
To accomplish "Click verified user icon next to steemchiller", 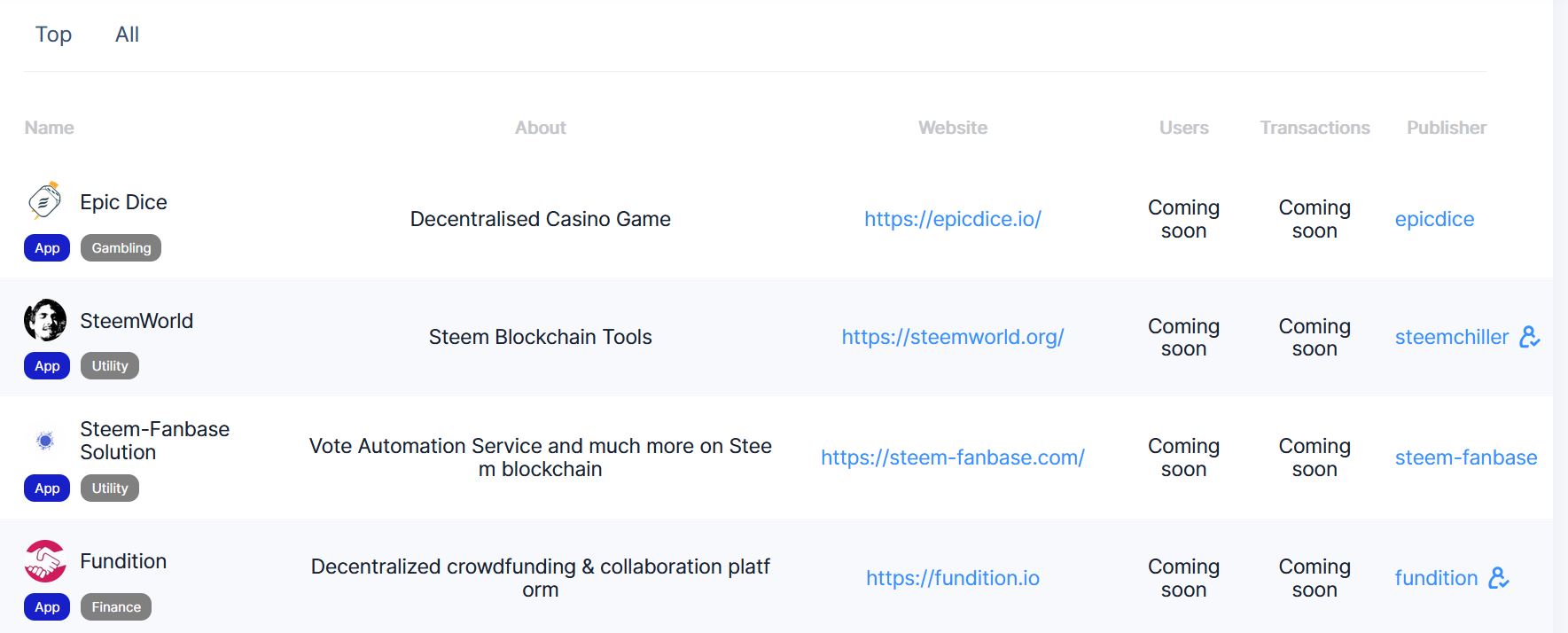I will click(1529, 337).
